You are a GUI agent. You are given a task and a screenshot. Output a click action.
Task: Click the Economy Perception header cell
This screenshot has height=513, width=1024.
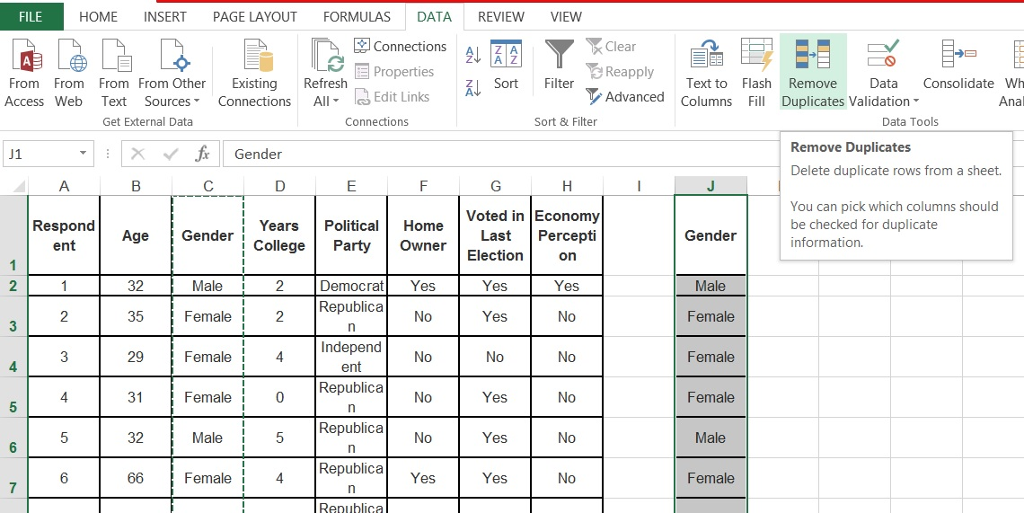click(x=567, y=236)
